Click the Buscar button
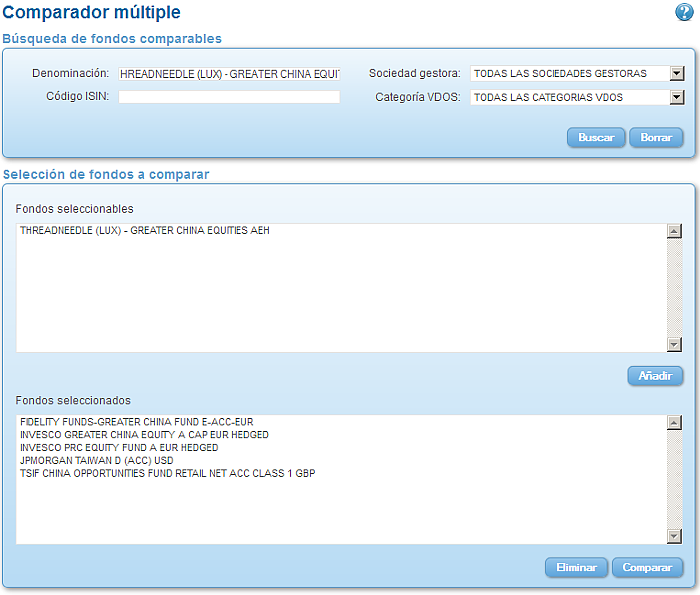700x595 pixels. [596, 137]
